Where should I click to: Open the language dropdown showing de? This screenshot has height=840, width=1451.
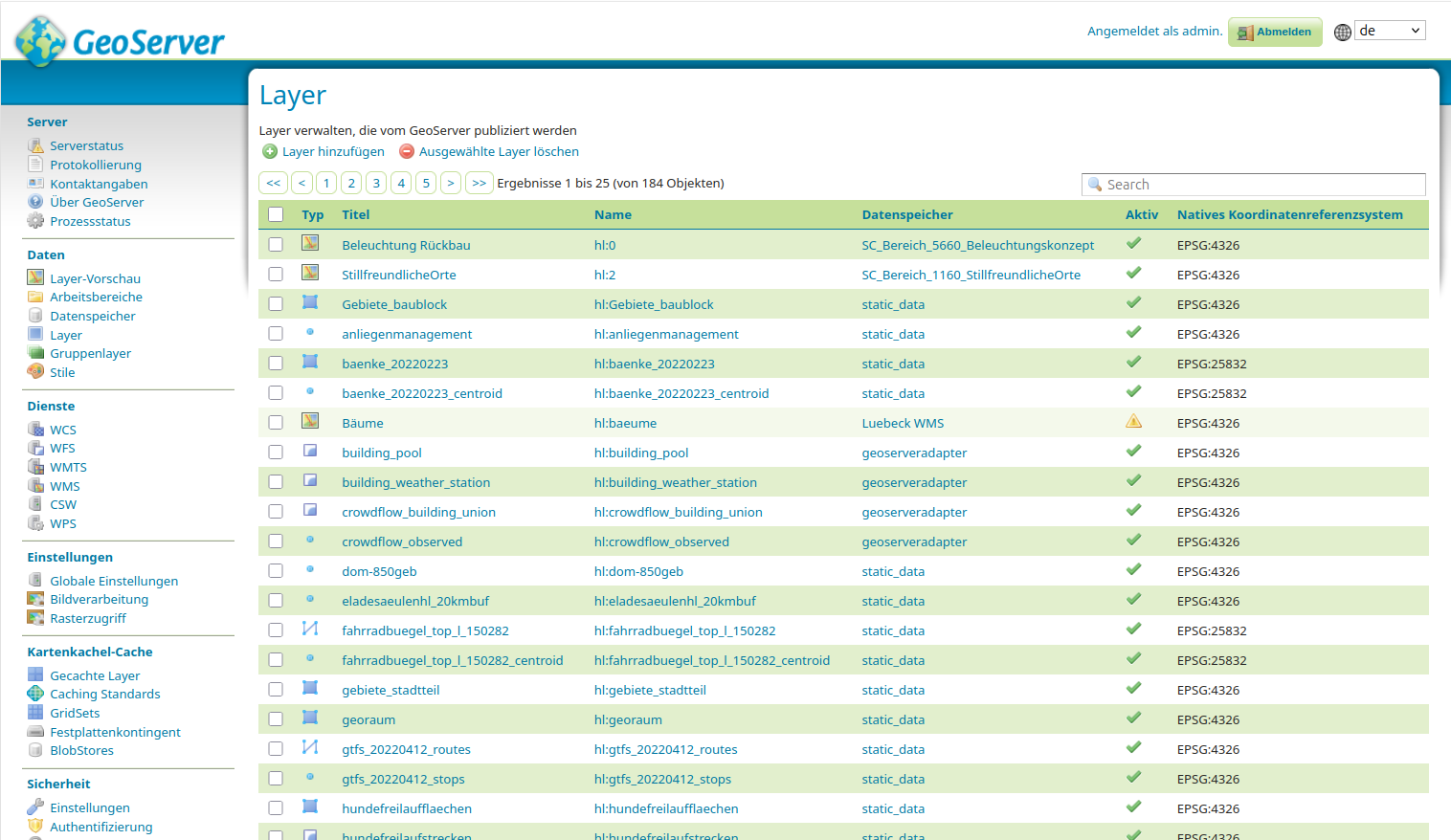coord(1389,30)
